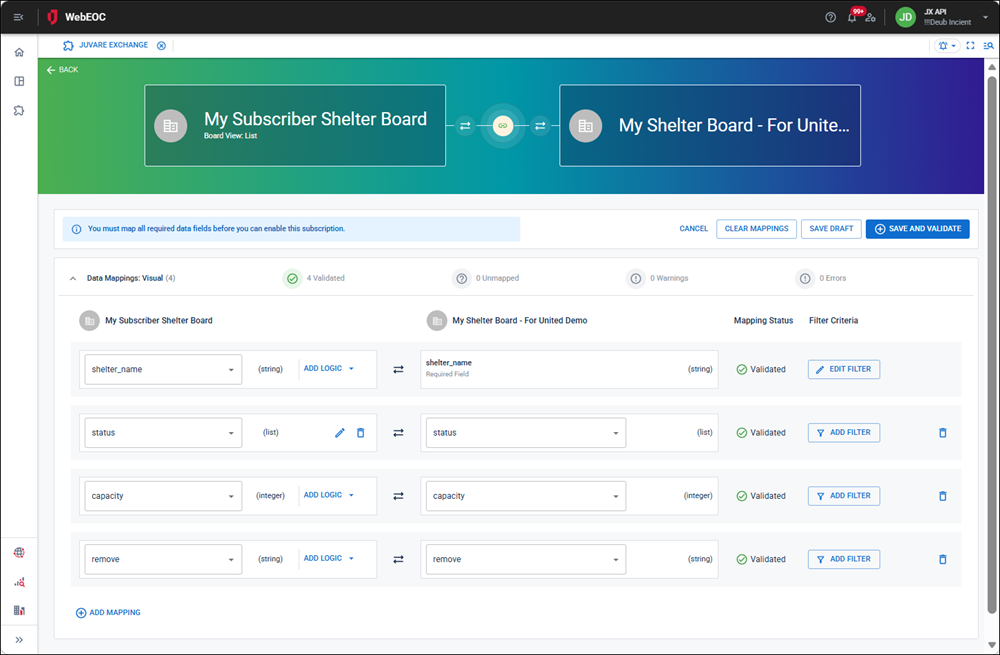Image resolution: width=1000 pixels, height=655 pixels.
Task: Click CANCEL link
Action: pos(693,229)
